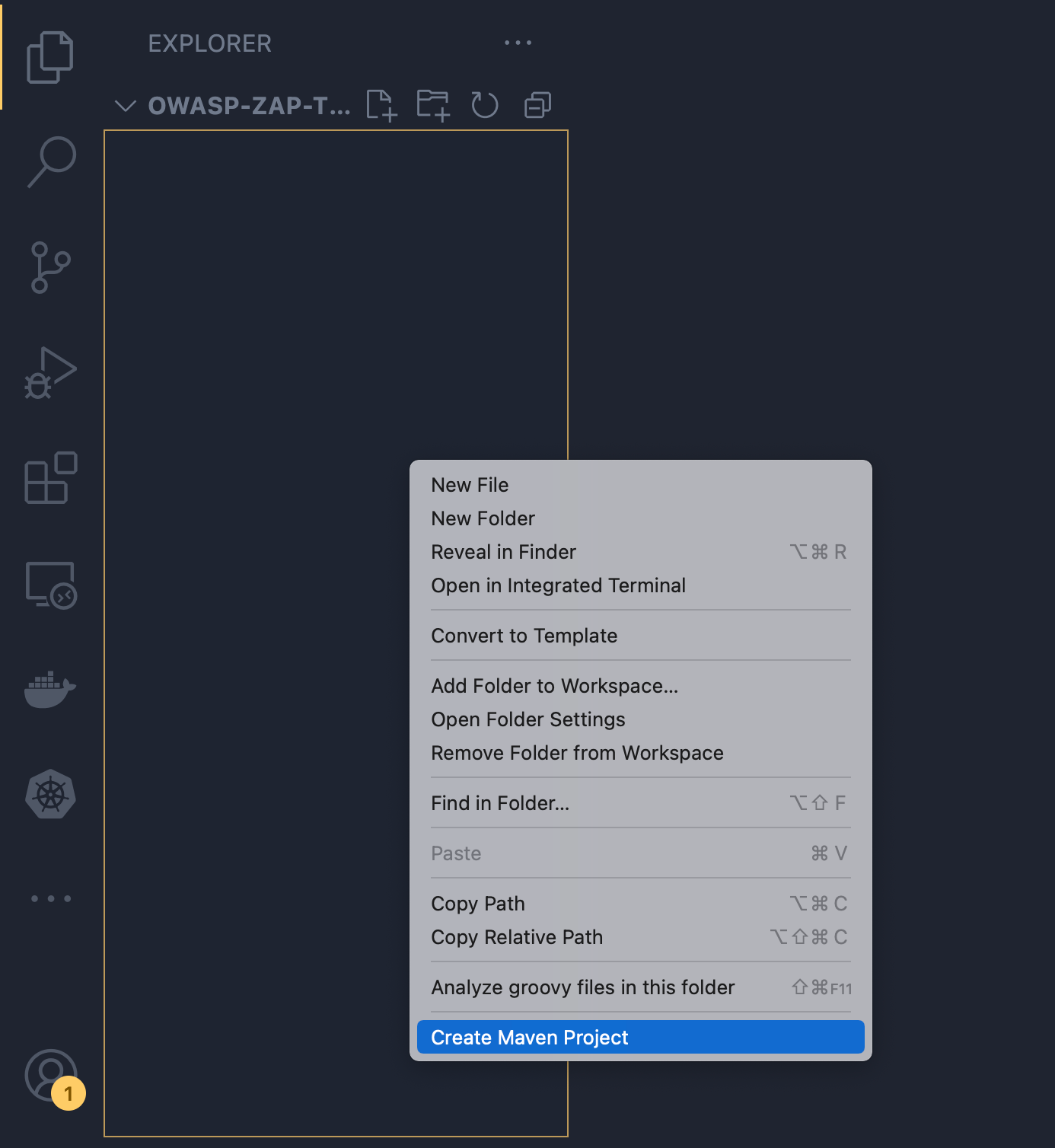This screenshot has width=1055, height=1148.
Task: Open the Kubernetes extension view
Action: coord(49,794)
